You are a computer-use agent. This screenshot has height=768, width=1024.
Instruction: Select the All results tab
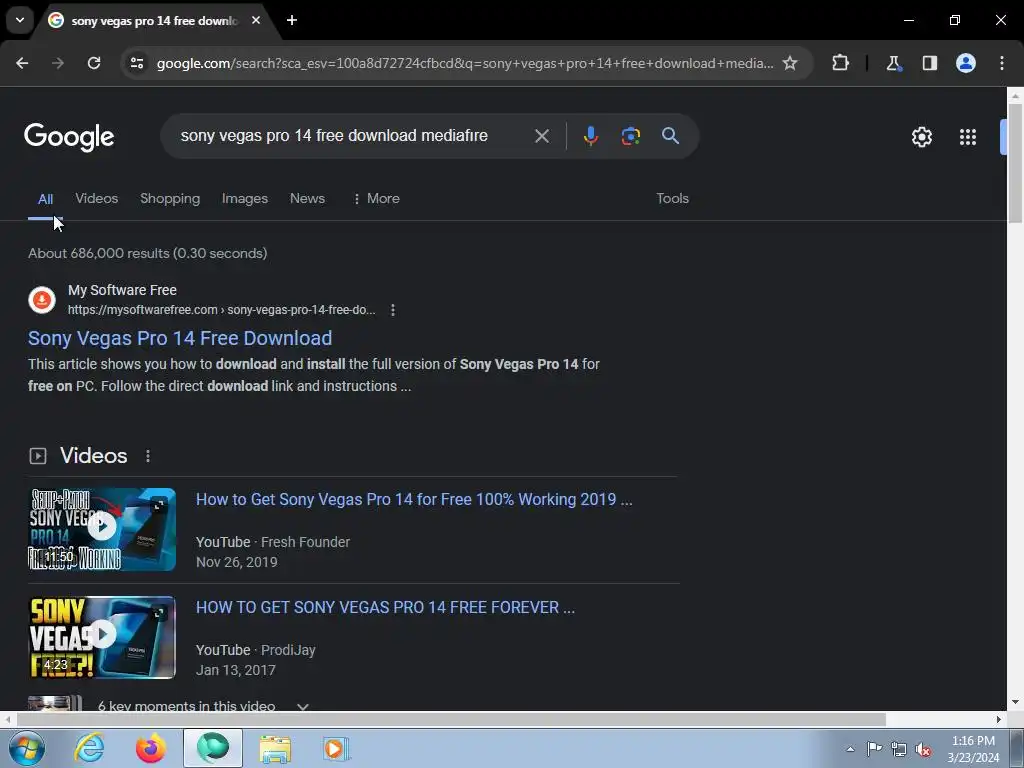45,199
